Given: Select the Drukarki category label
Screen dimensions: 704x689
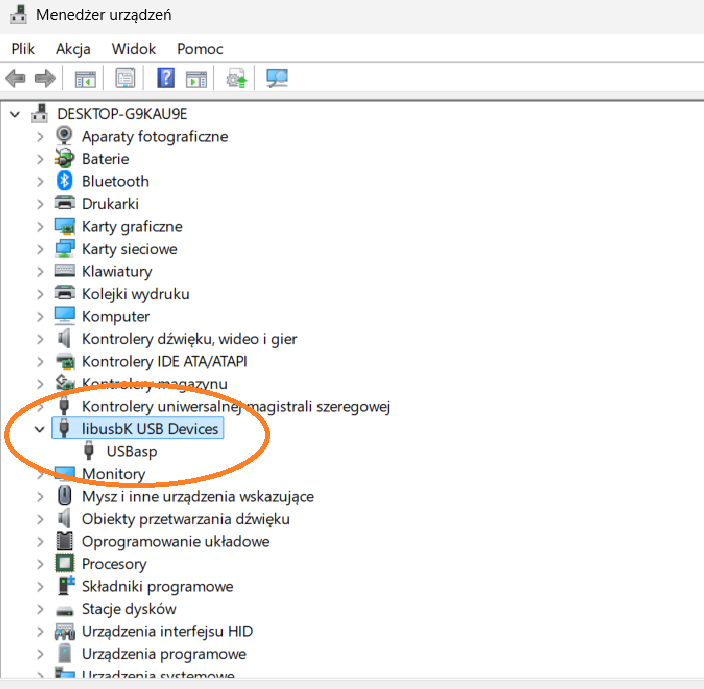Looking at the screenshot, I should [110, 204].
